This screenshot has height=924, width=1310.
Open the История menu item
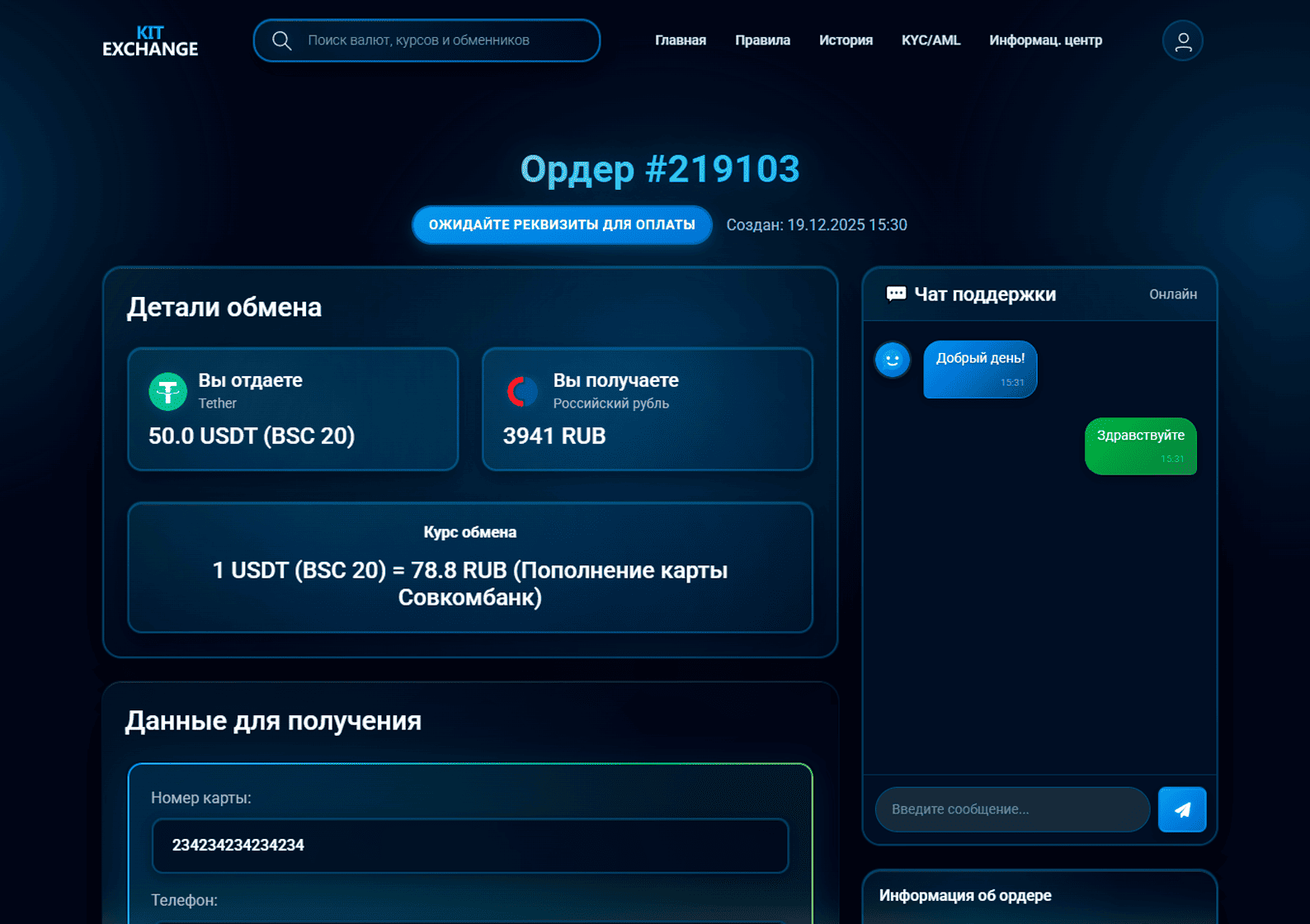click(x=846, y=40)
